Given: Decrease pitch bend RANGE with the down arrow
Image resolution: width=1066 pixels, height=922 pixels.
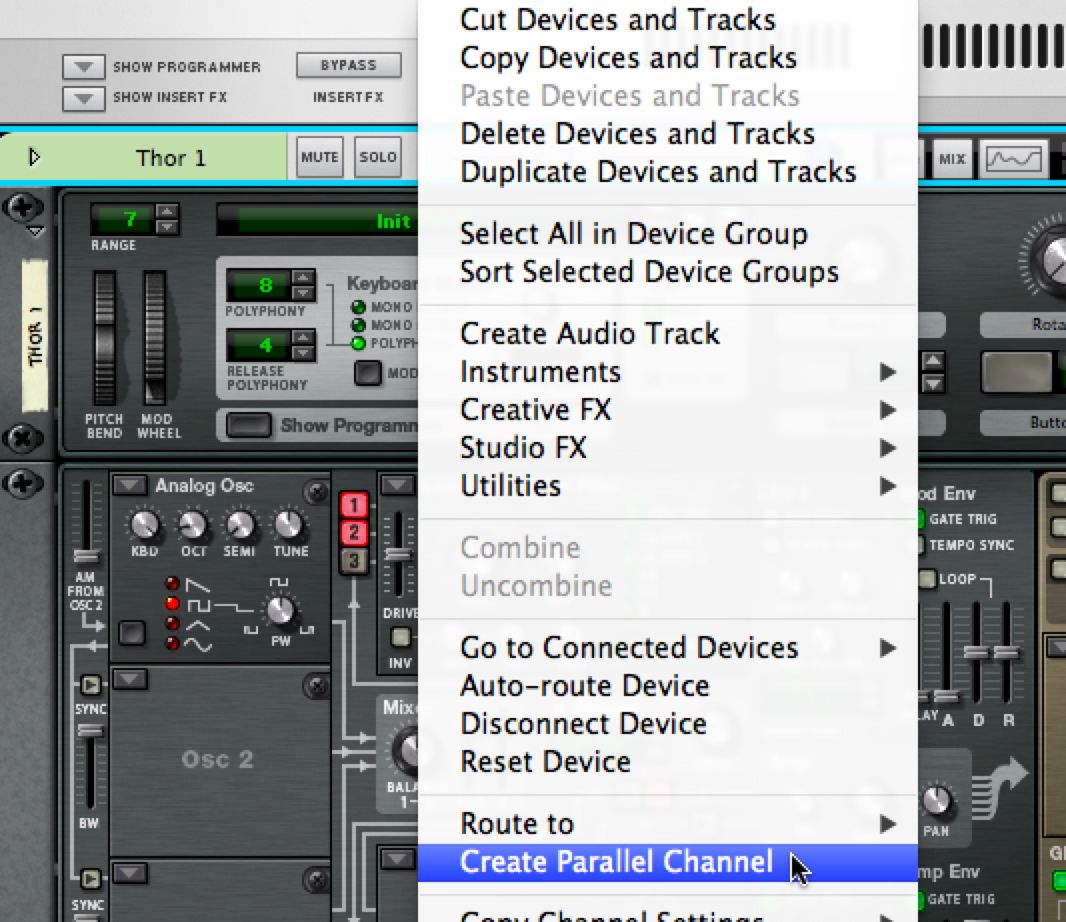Looking at the screenshot, I should click(167, 227).
